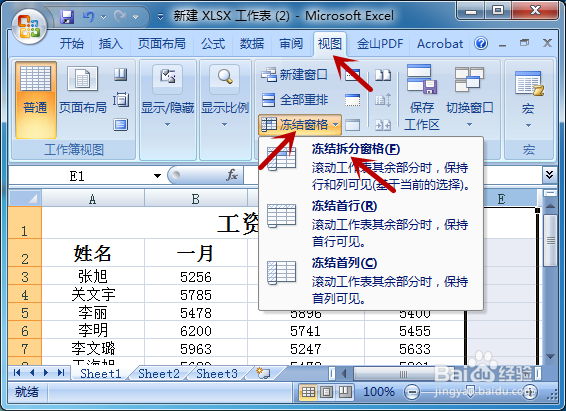
Task: Select the 普通 normal view button
Action: click(x=35, y=100)
